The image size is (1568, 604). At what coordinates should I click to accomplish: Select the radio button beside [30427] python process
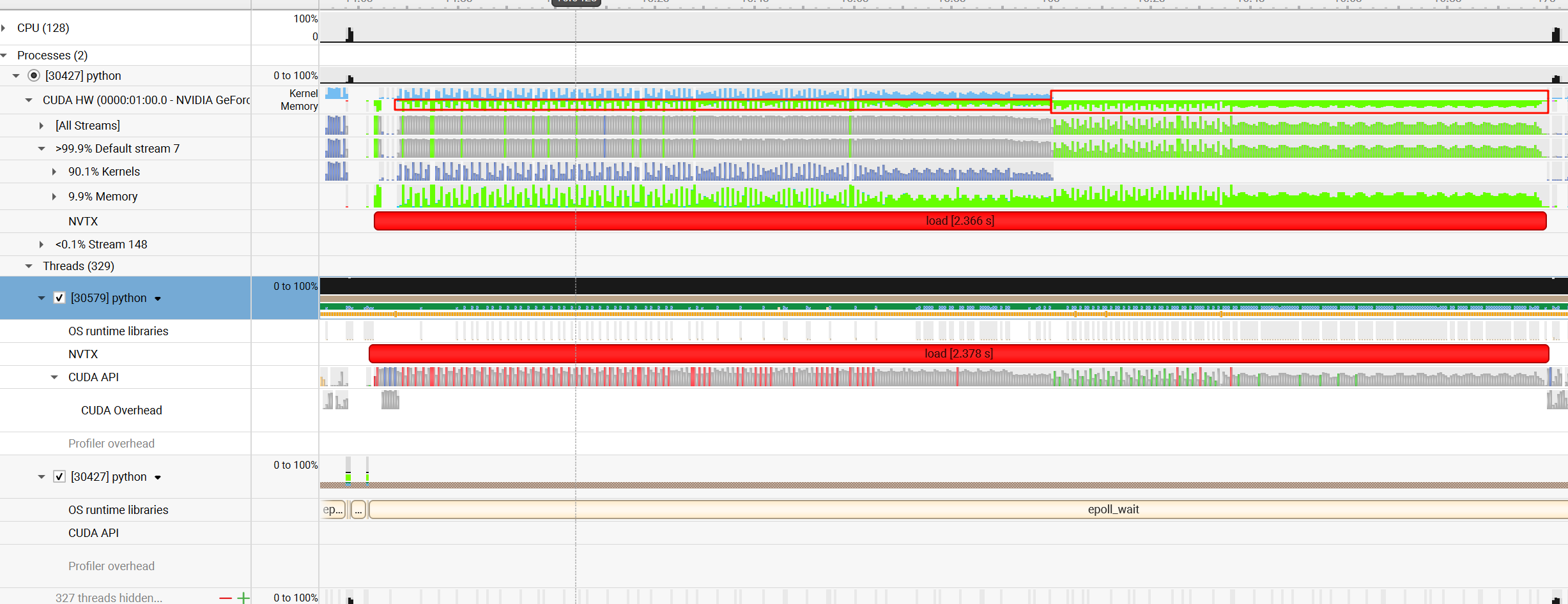pyautogui.click(x=34, y=76)
